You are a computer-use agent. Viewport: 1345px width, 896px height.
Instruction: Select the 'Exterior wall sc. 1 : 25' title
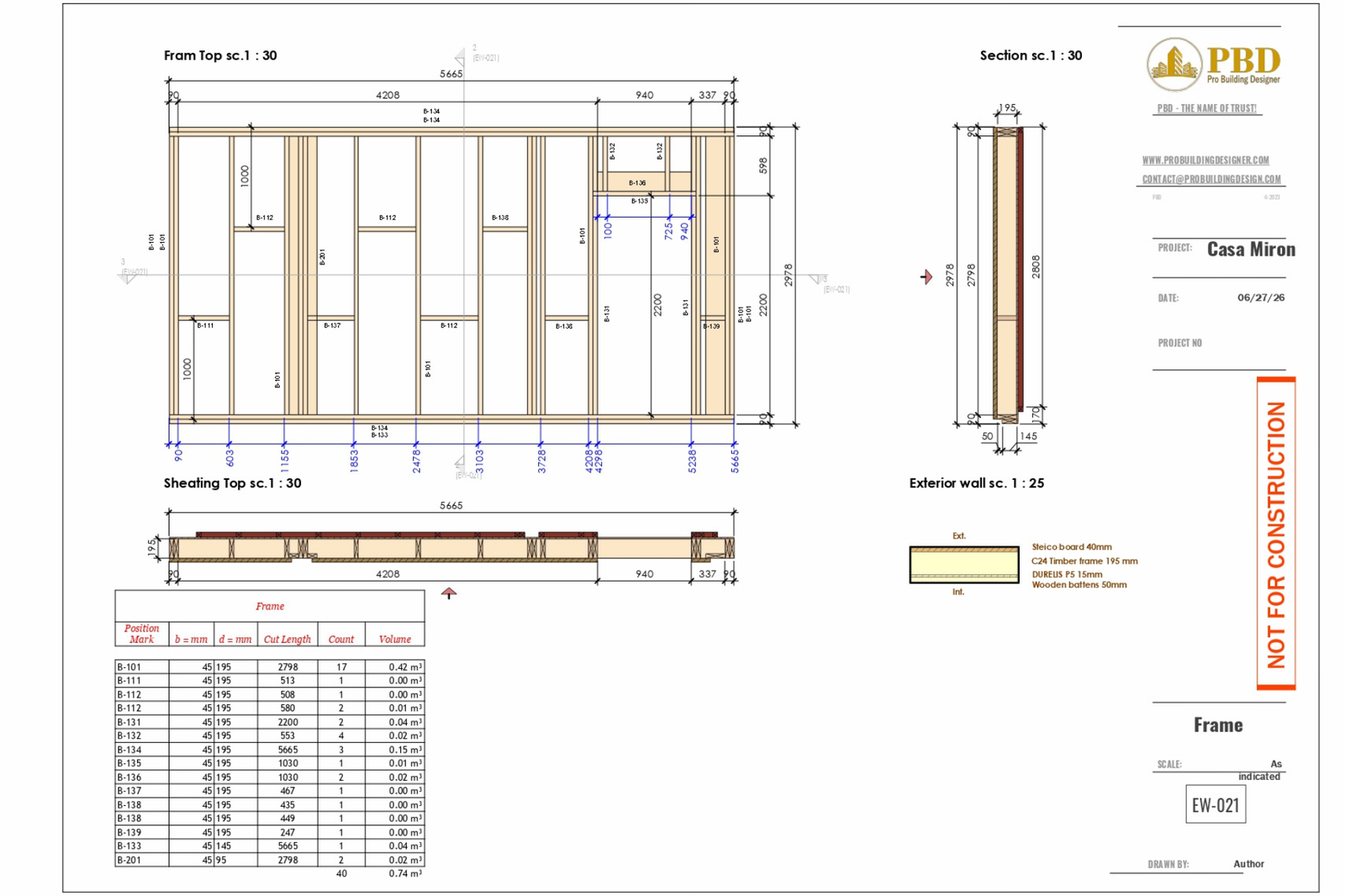click(x=977, y=483)
